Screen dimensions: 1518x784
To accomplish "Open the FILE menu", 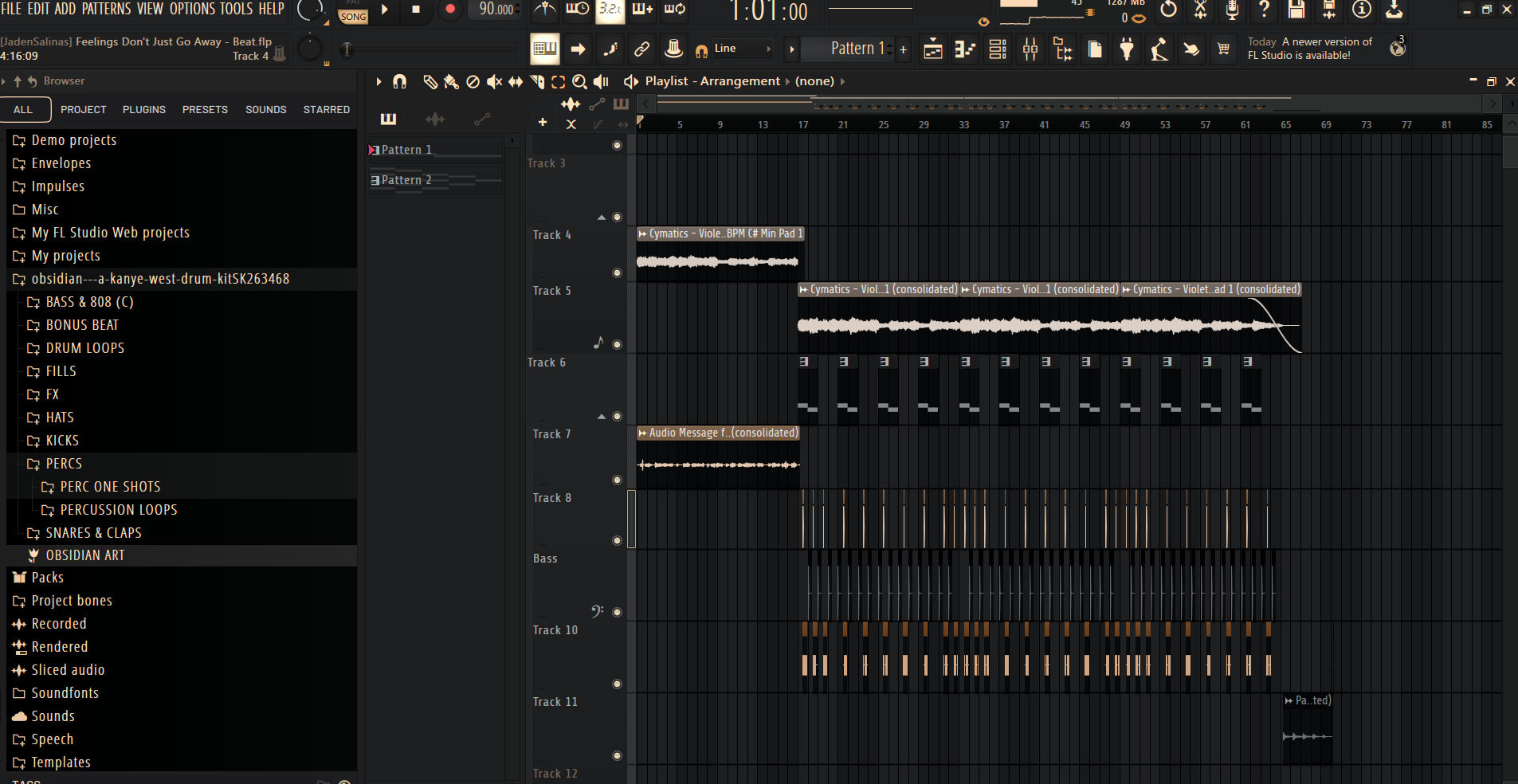I will coord(12,9).
